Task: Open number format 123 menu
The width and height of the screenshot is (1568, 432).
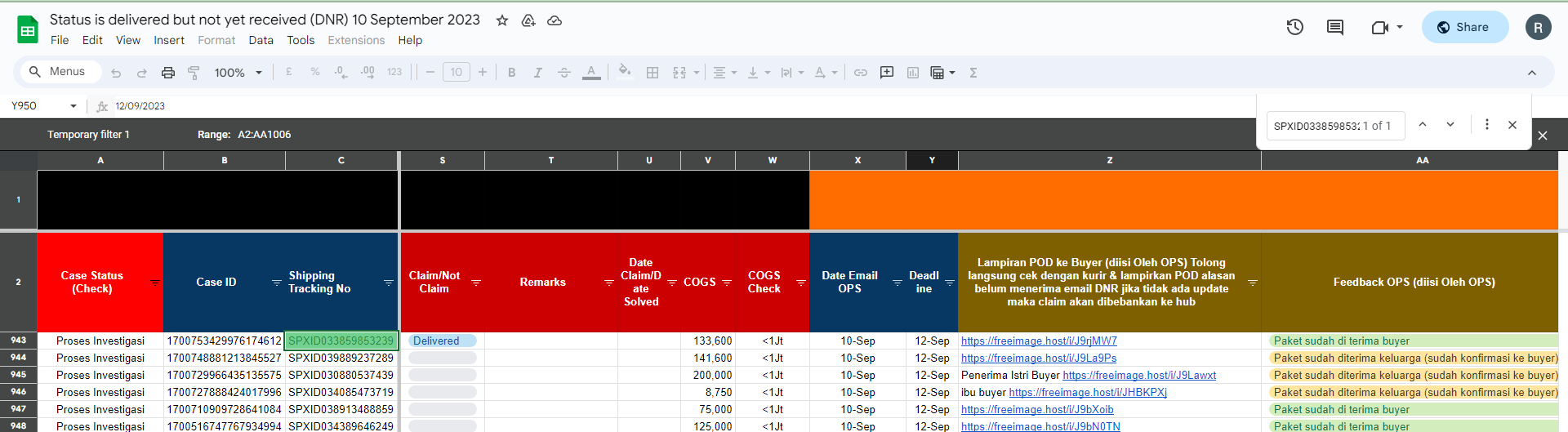Action: pos(394,72)
